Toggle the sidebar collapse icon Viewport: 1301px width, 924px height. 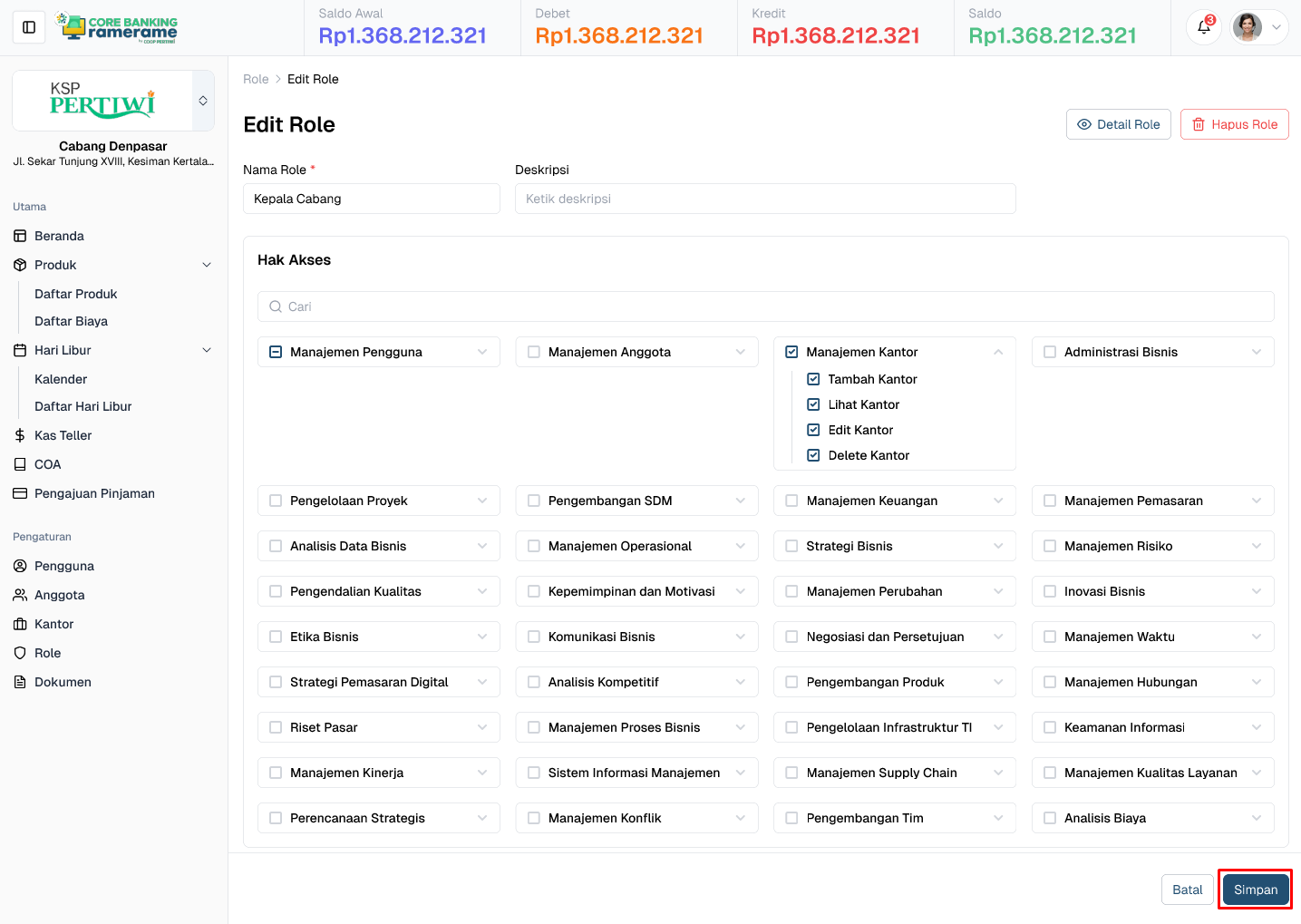(29, 27)
